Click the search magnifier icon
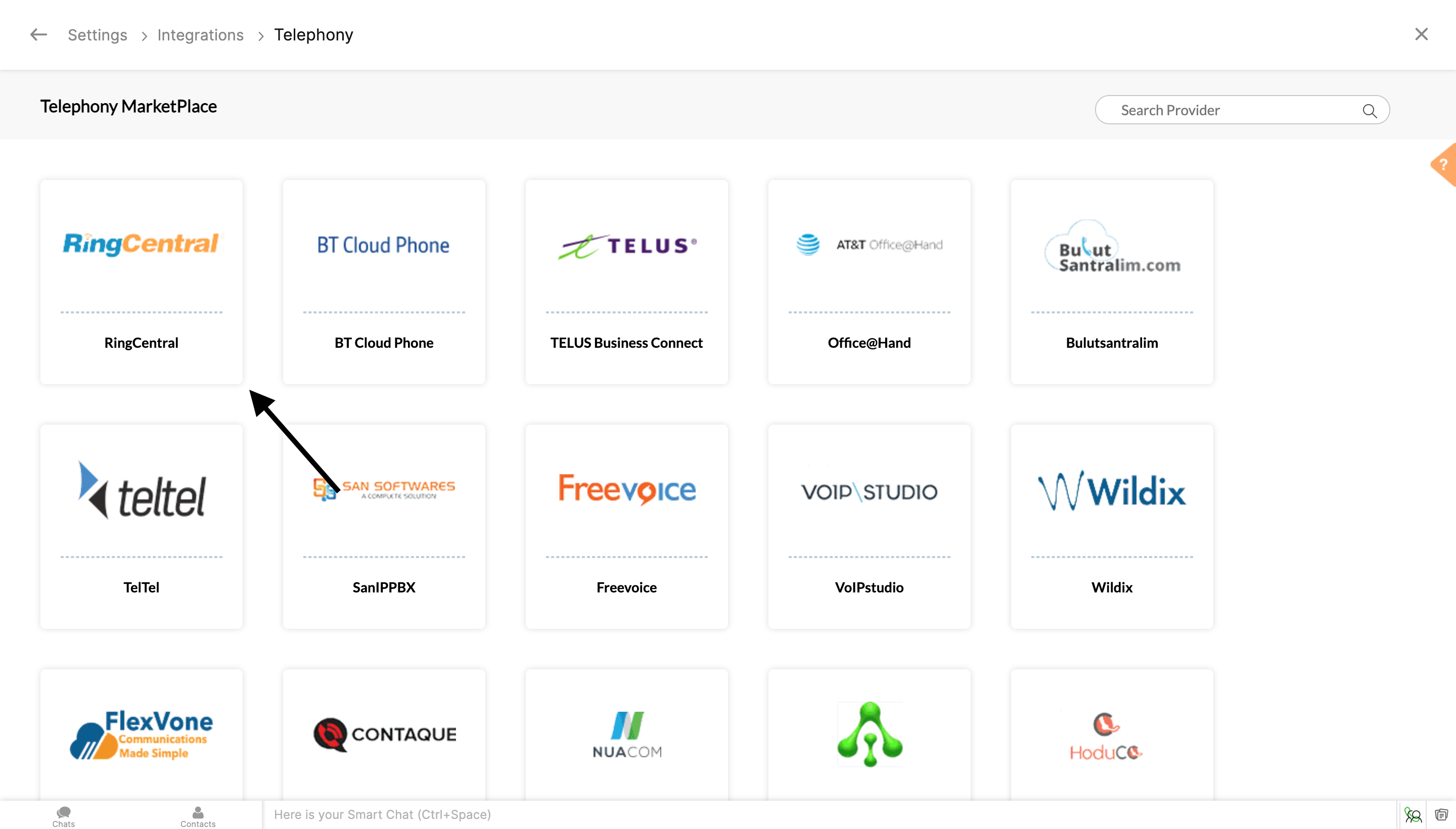1456x829 pixels. click(x=1370, y=111)
